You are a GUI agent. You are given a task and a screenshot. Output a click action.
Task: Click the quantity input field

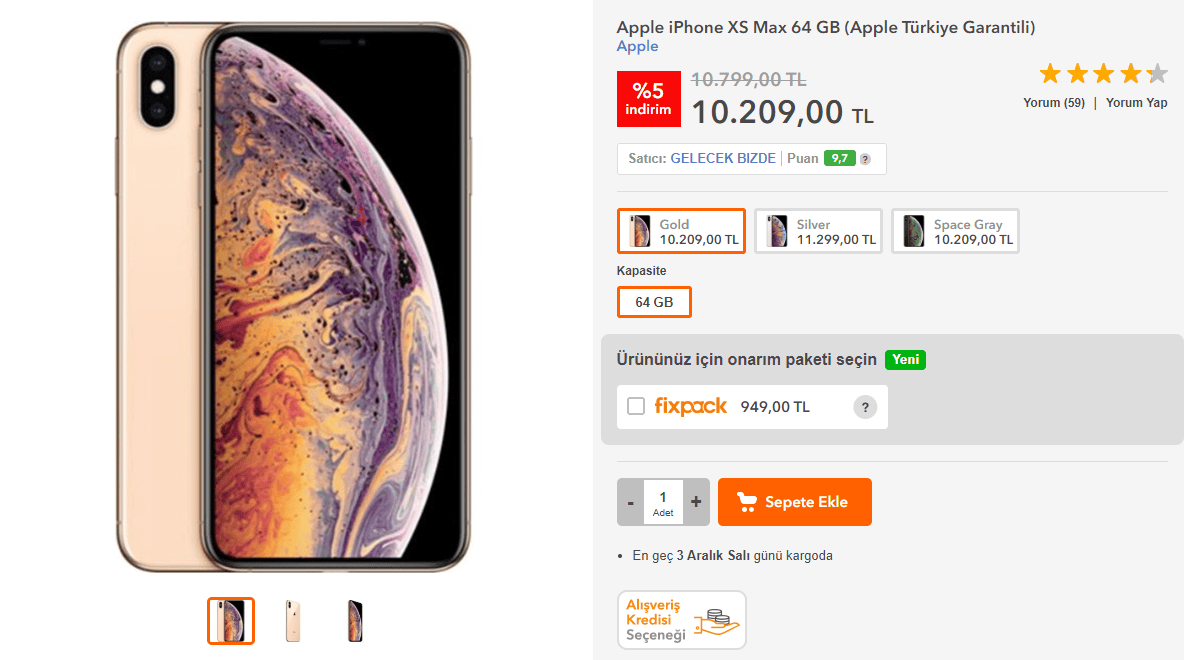[663, 498]
